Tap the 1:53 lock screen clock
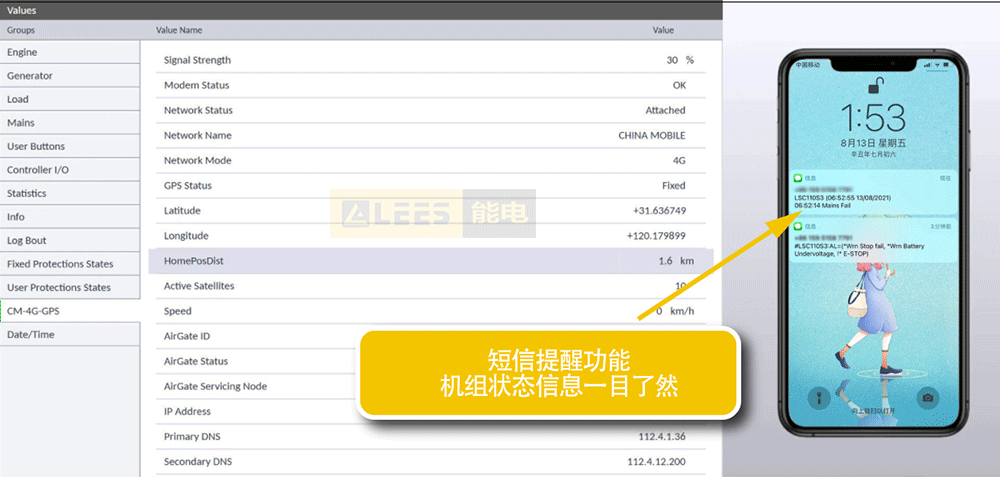The width and height of the screenshot is (1000, 477). 873,117
